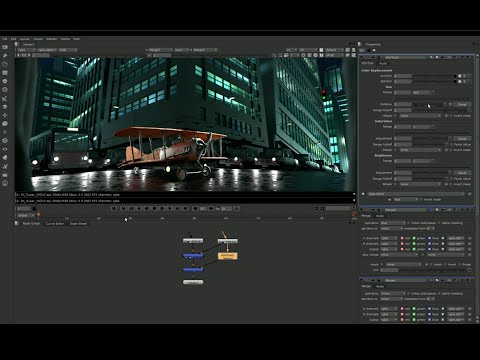480x360 pixels.
Task: Click the Hue Rotation Reset button
Action: [x=462, y=104]
